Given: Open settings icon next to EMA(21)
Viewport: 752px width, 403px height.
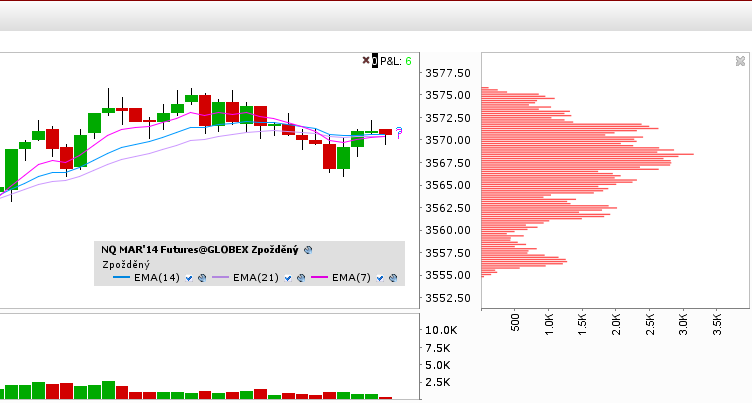Looking at the screenshot, I should (301, 278).
